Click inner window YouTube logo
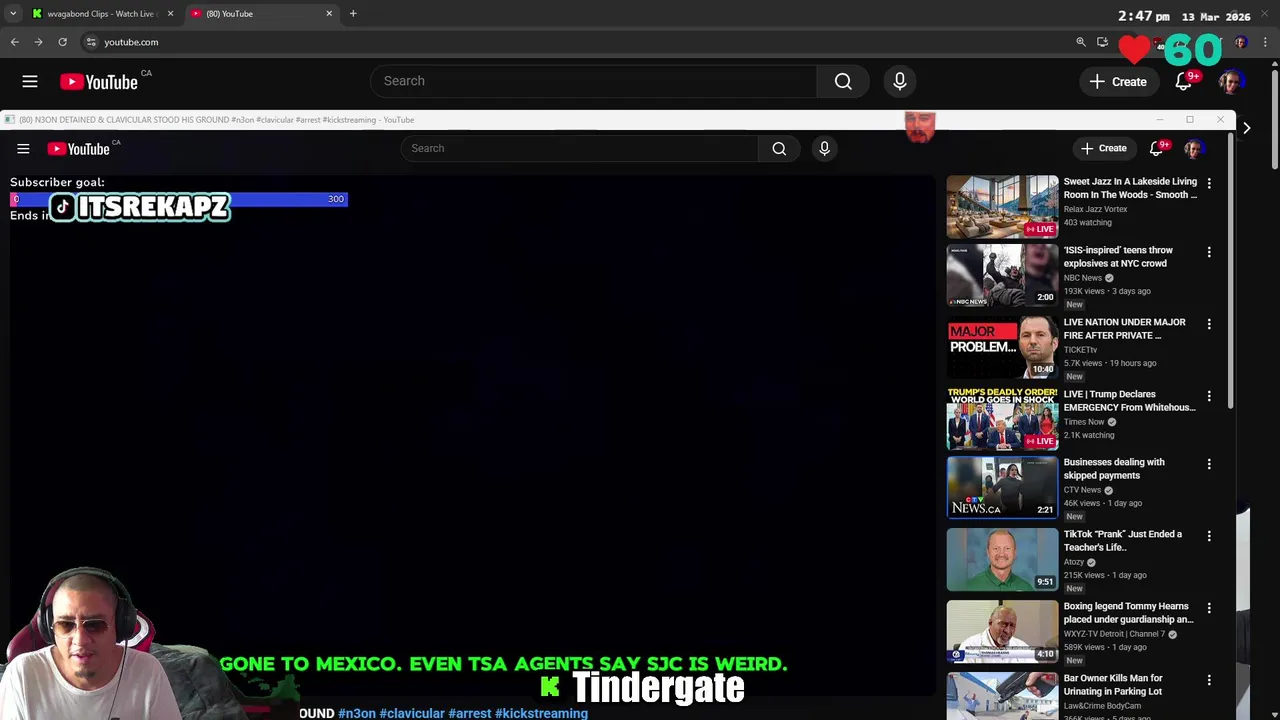Screen dimensions: 1280x720 [x=79, y=149]
